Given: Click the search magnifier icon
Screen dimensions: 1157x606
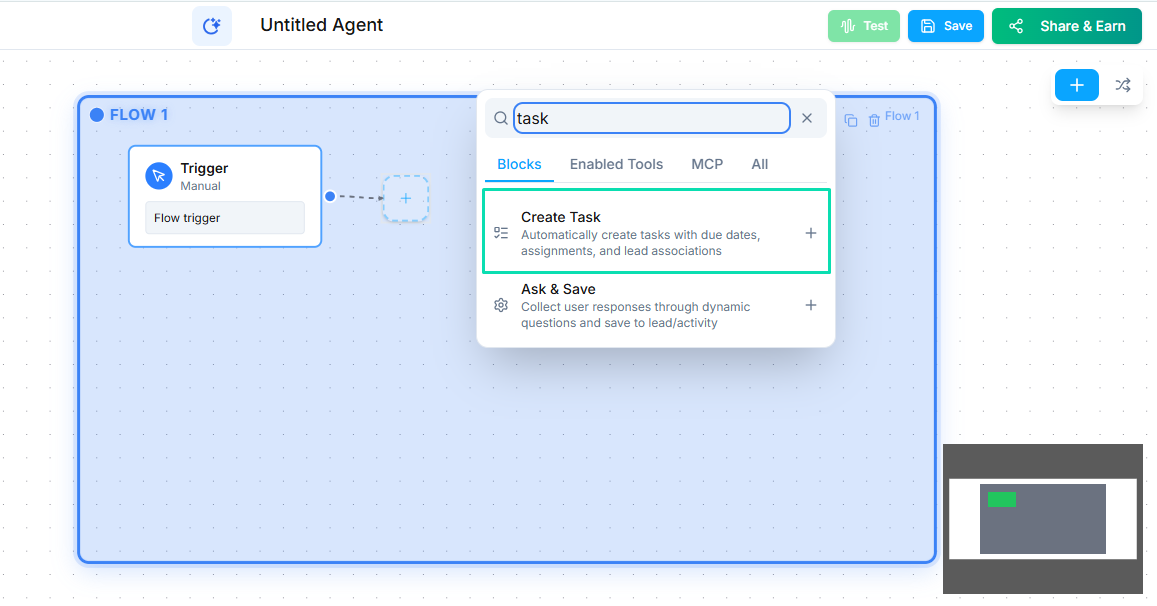Looking at the screenshot, I should 500,118.
